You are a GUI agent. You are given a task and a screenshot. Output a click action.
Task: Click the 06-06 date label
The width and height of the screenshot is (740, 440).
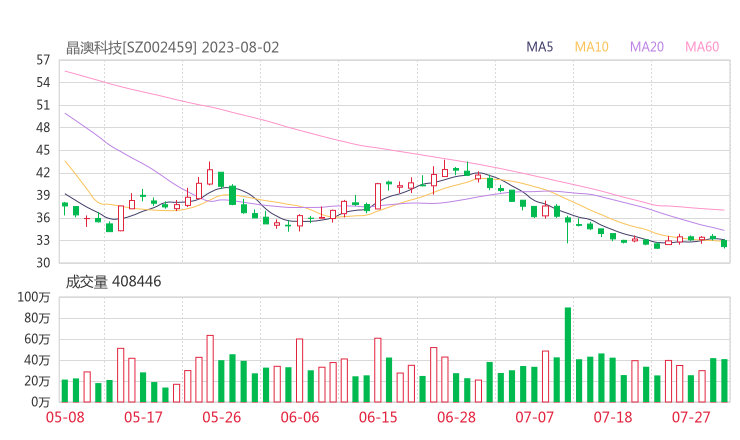pos(300,417)
